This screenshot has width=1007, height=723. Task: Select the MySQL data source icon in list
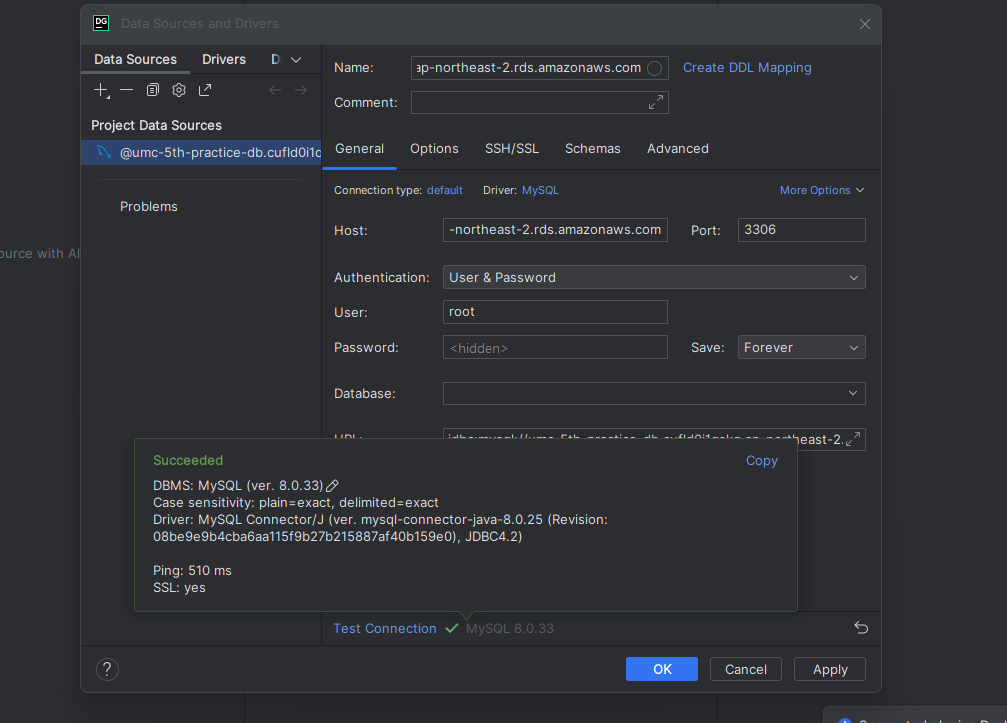[x=104, y=152]
